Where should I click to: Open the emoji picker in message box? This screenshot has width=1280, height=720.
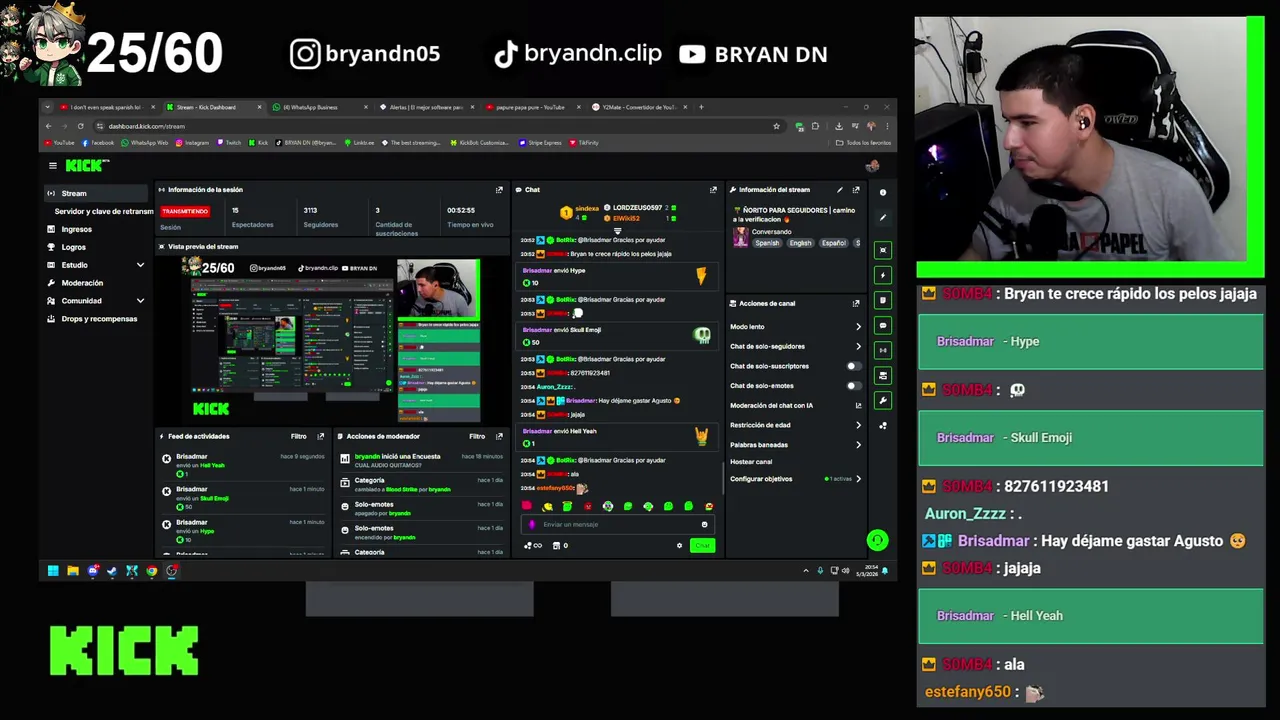coord(704,524)
